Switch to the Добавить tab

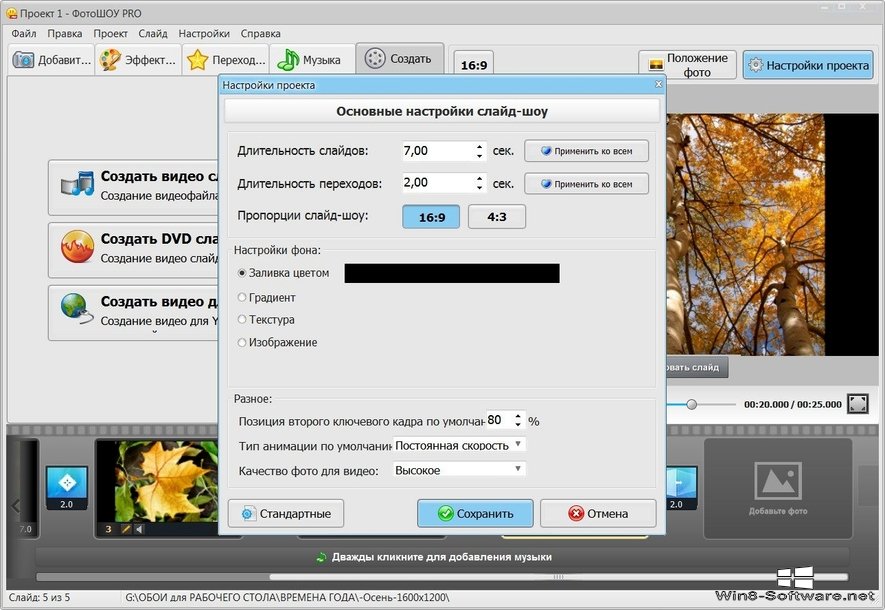[51, 60]
